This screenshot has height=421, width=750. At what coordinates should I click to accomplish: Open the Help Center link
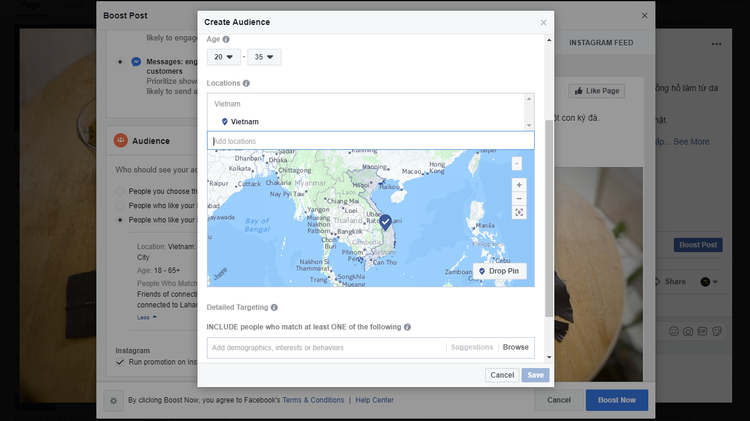pyautogui.click(x=374, y=400)
